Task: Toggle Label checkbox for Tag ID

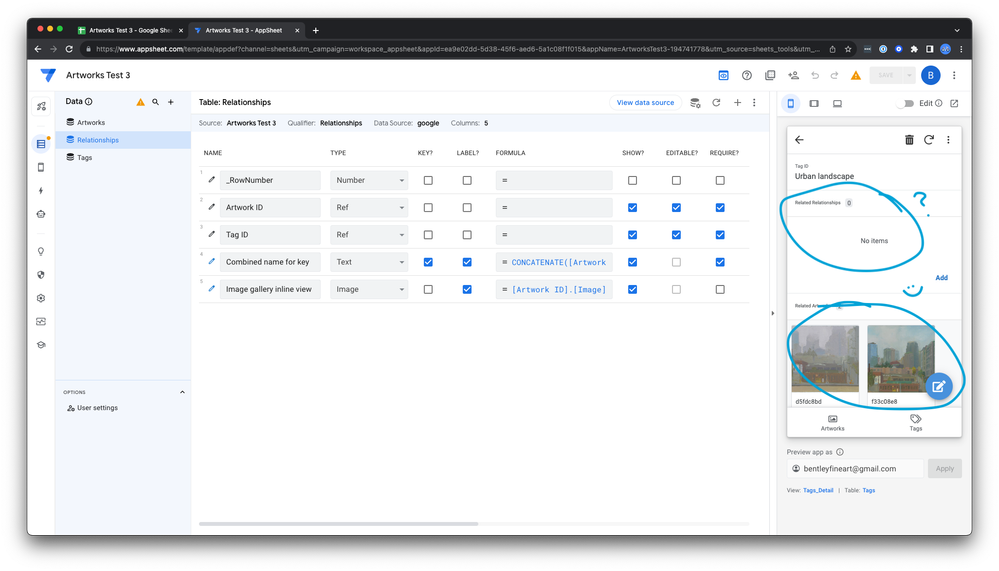Action: coord(467,235)
